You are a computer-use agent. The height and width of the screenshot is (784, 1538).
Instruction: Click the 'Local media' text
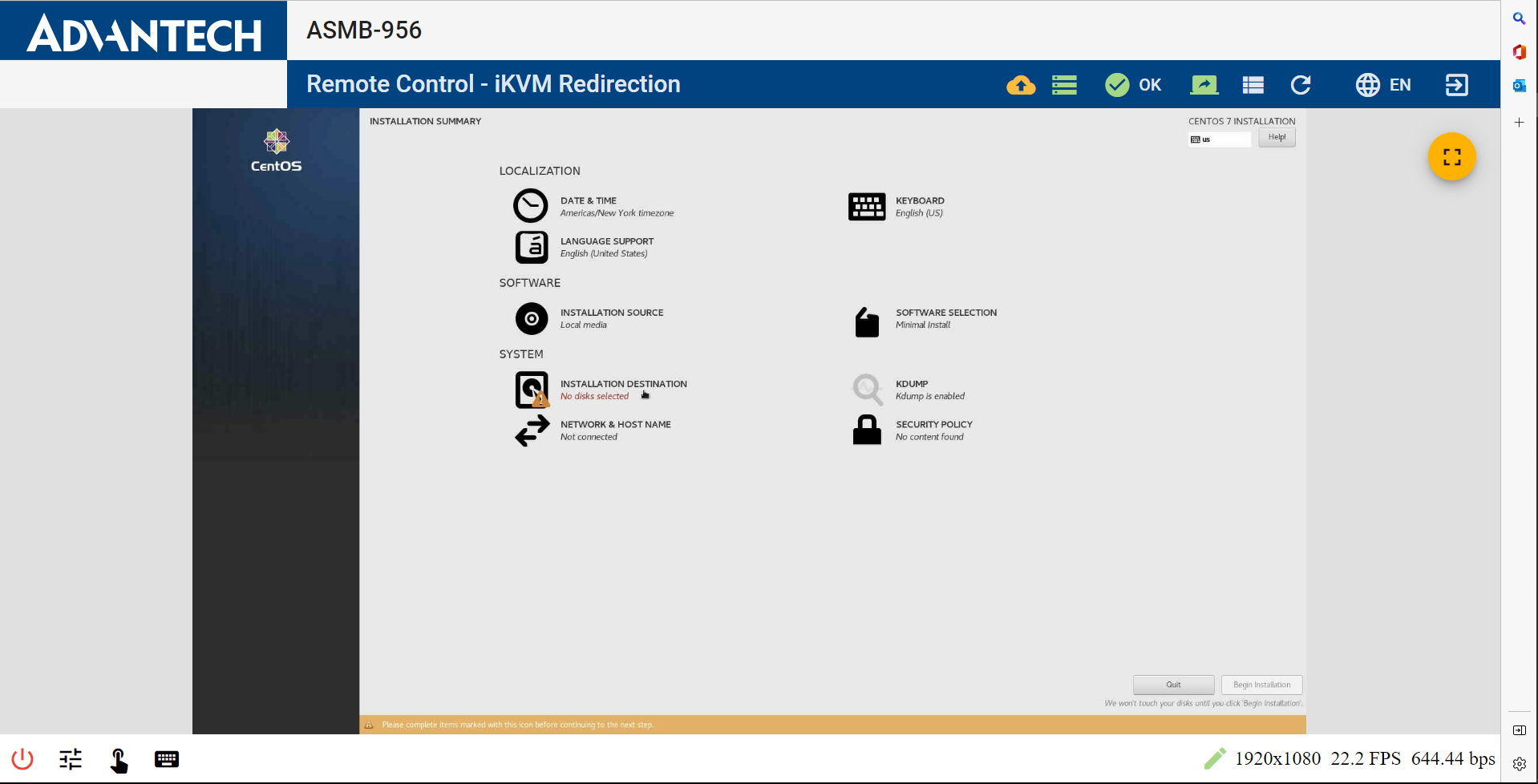coord(583,325)
